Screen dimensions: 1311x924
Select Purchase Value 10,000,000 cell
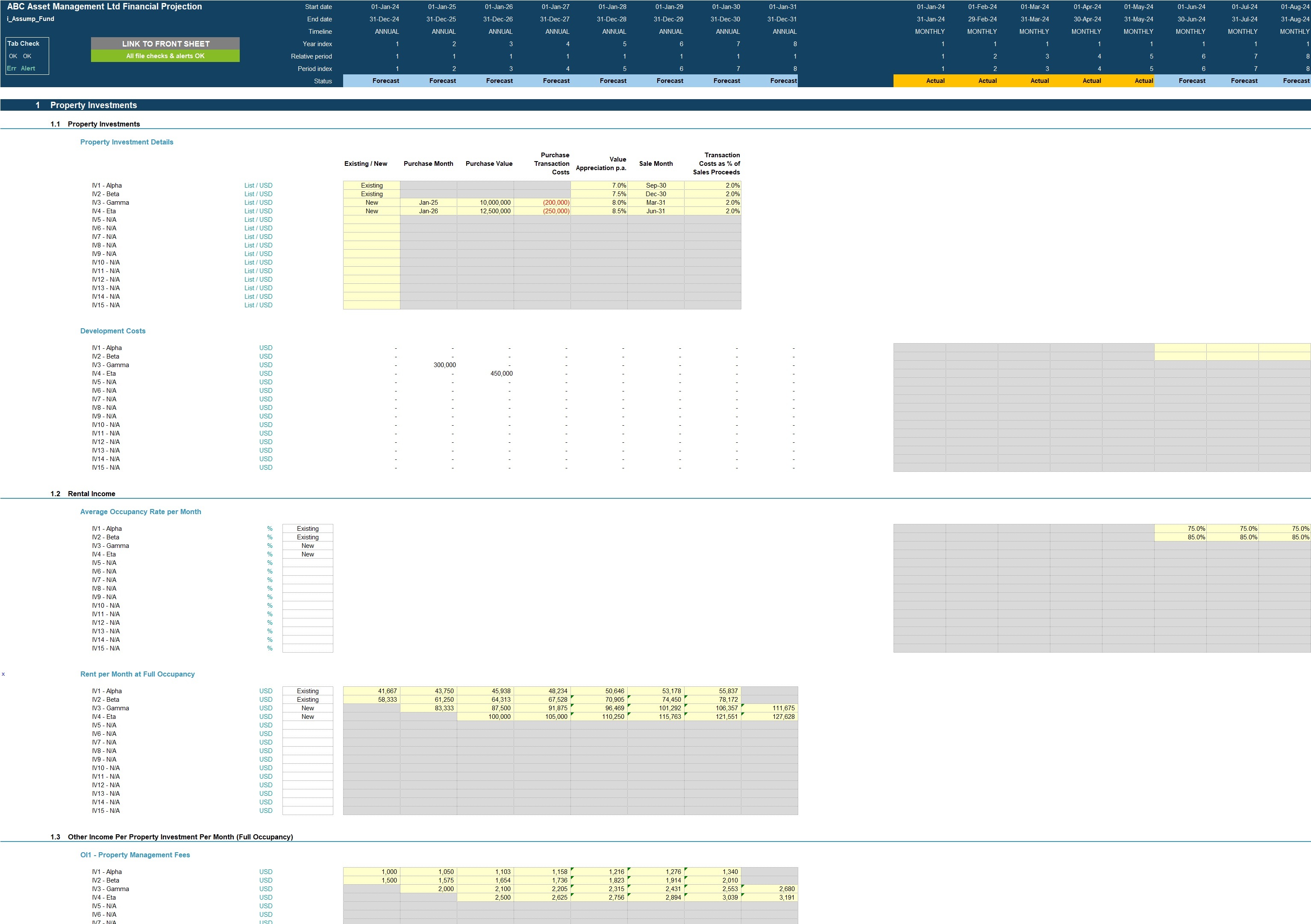click(485, 203)
